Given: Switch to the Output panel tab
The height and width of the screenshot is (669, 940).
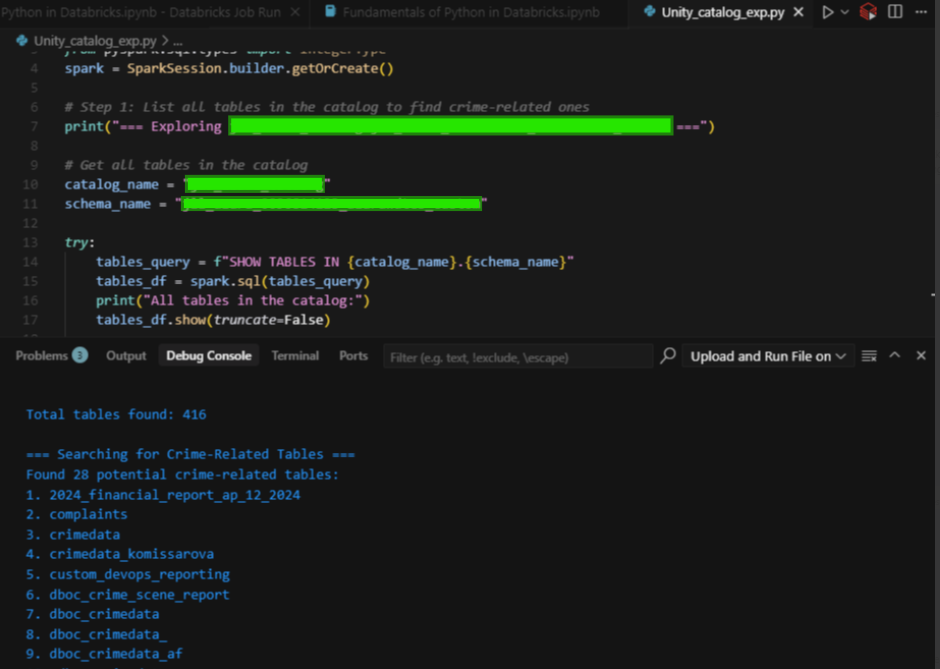Looking at the screenshot, I should pos(126,356).
